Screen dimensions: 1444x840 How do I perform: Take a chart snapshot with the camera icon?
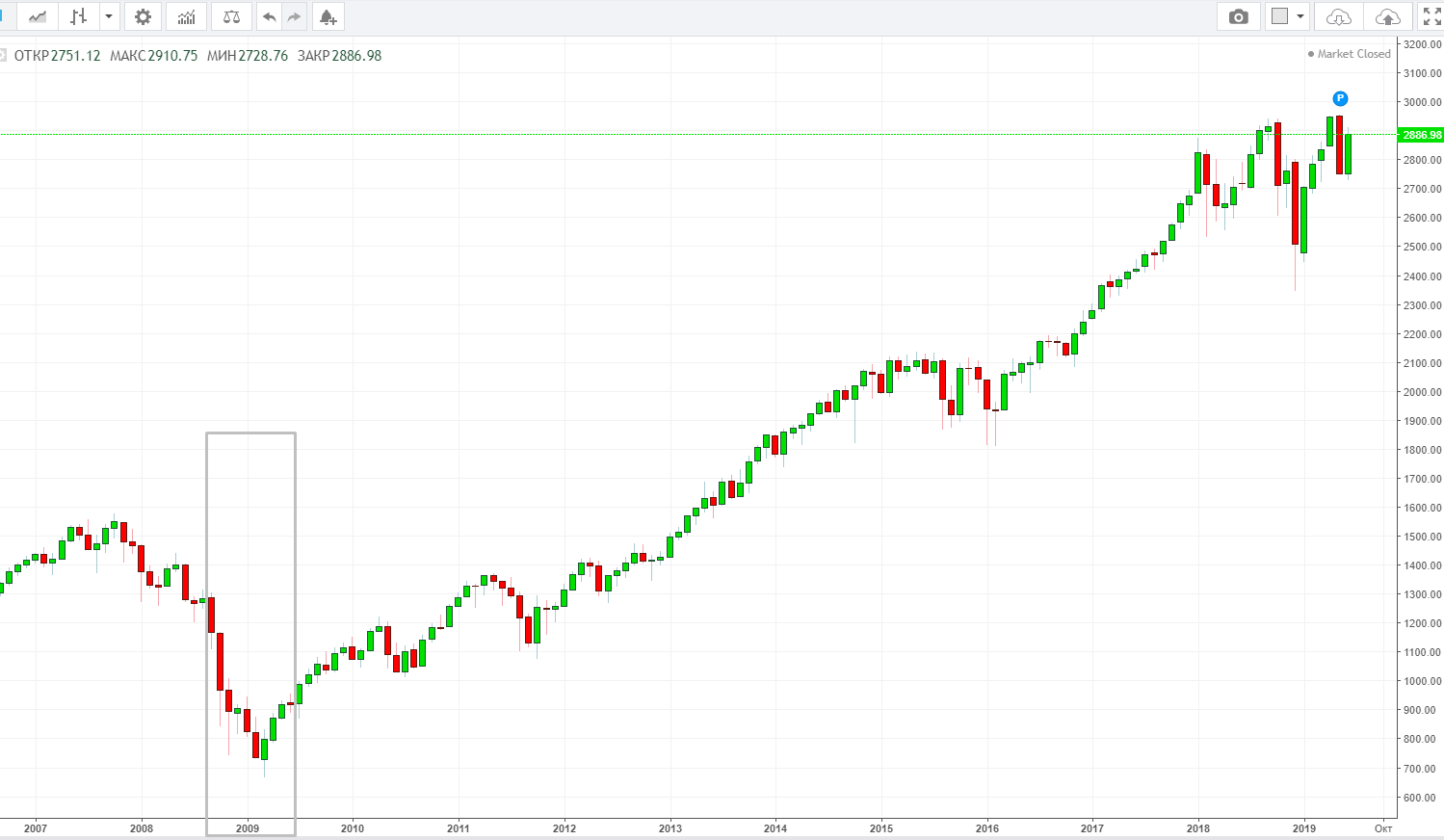point(1239,16)
